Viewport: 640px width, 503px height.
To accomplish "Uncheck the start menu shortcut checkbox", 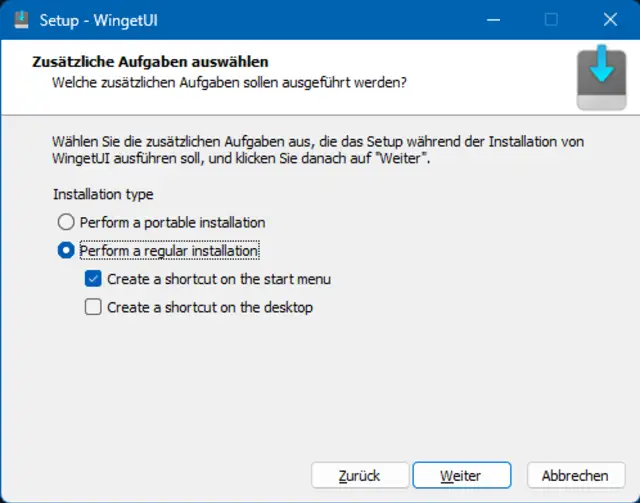I will (93, 279).
